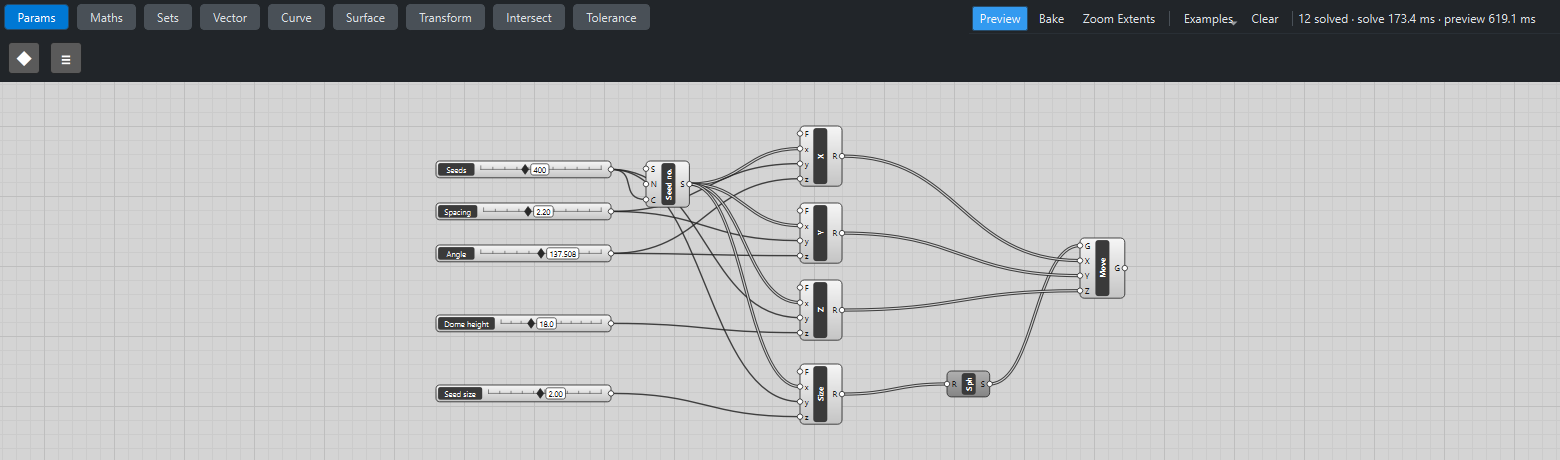Click the Clear button

click(x=1265, y=19)
